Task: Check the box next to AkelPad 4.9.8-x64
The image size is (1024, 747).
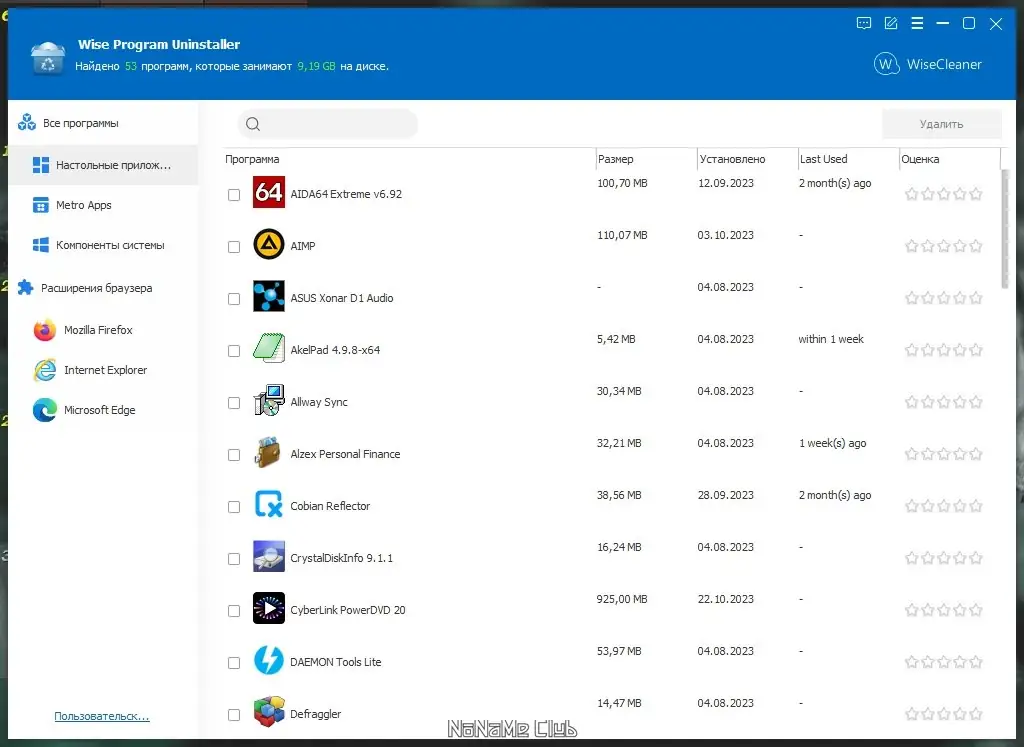Action: pos(234,351)
